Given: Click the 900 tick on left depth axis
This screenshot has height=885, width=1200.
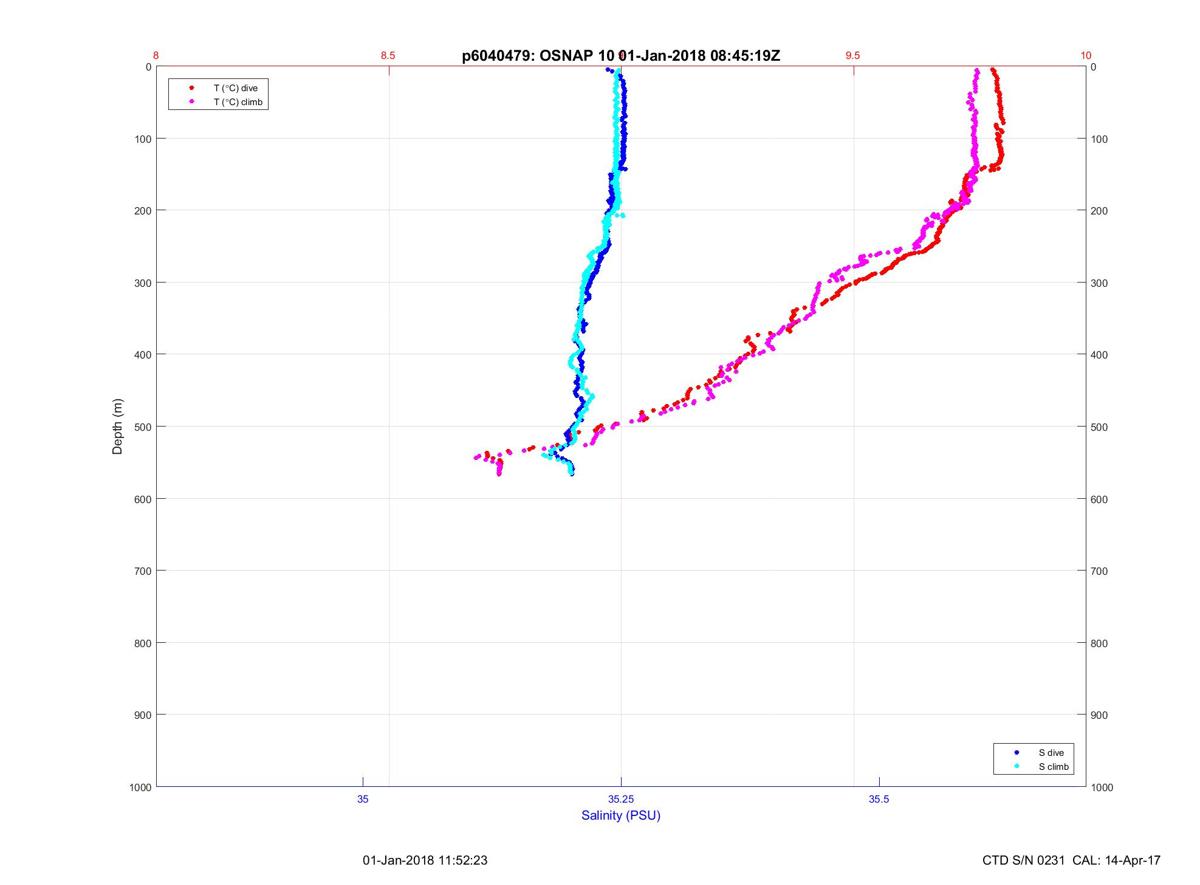Looking at the screenshot, I should click(x=142, y=715).
